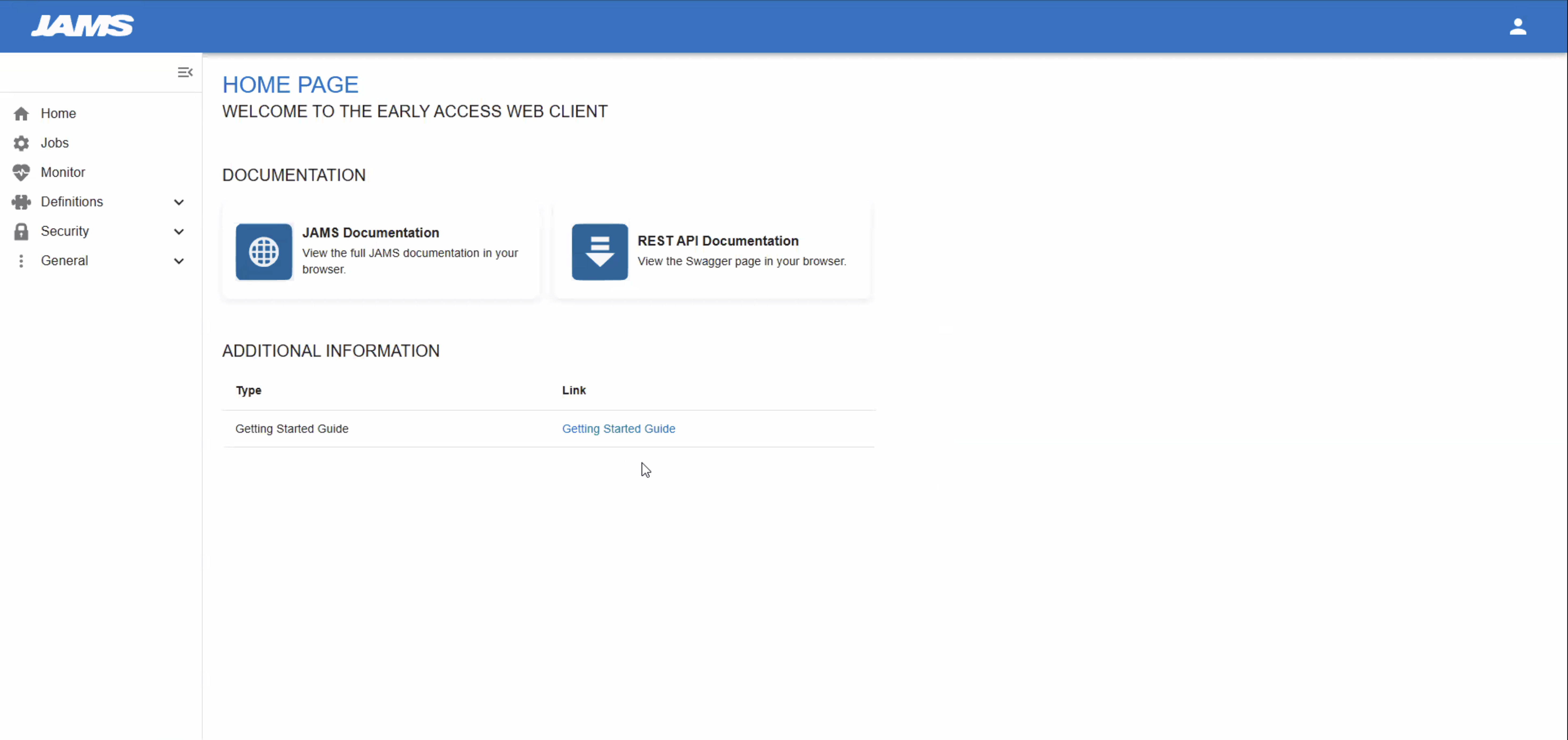Open the Getting Started Guide link
The width and height of the screenshot is (1568, 740).
click(619, 429)
